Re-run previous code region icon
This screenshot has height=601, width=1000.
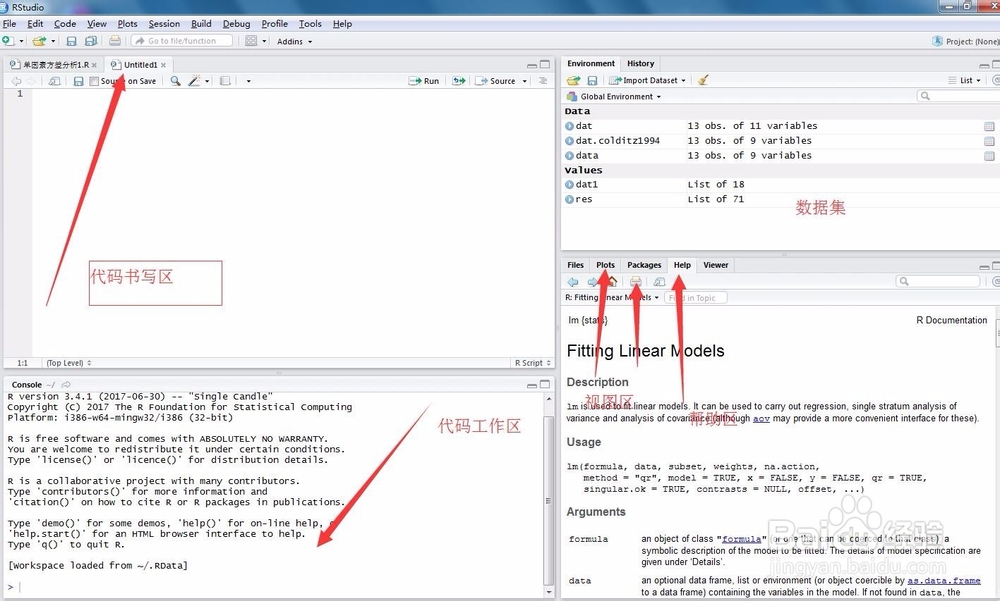[459, 81]
